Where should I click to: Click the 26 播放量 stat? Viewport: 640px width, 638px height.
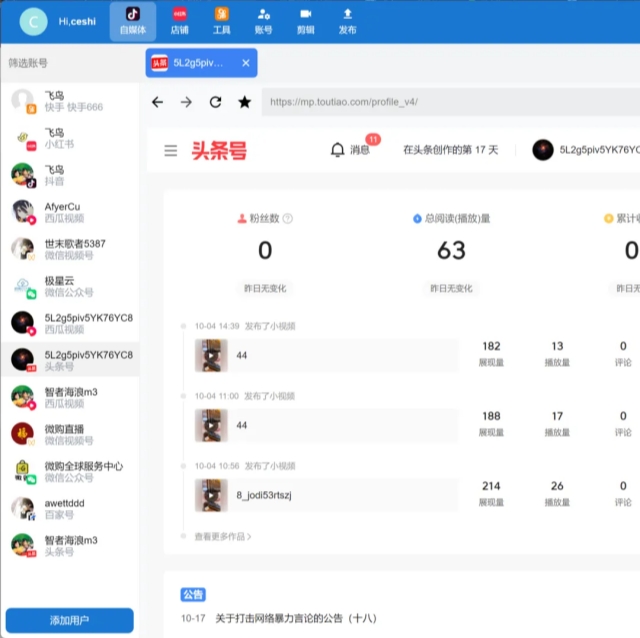point(557,493)
